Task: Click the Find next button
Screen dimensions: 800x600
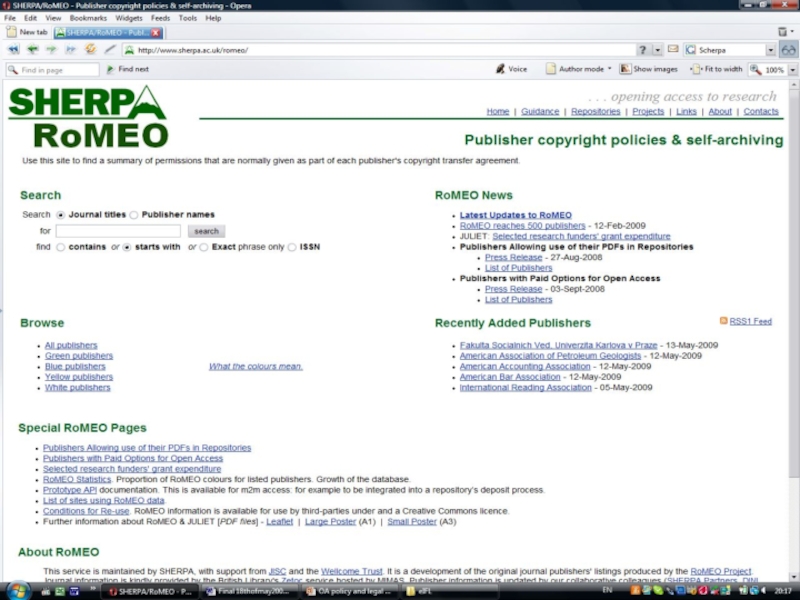Action: [128, 69]
